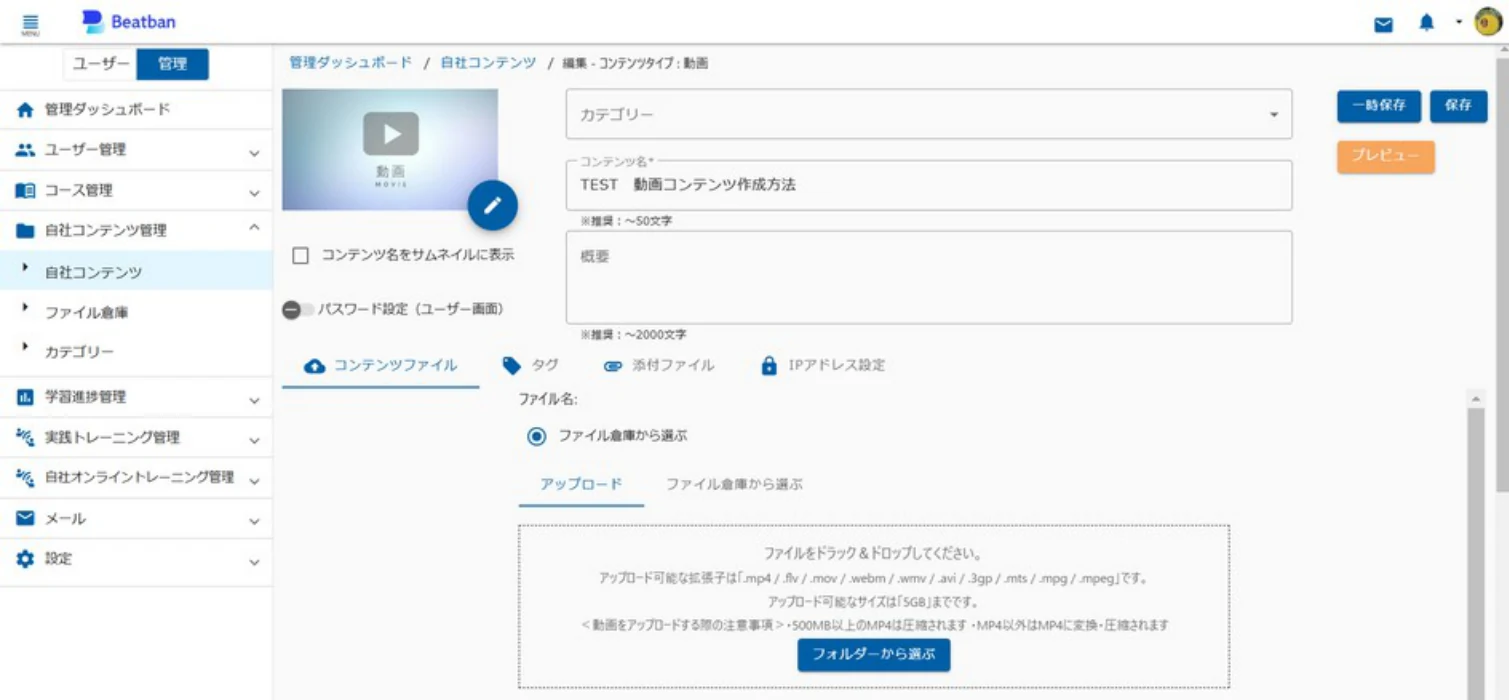
Task: Open the mail envelope icon in header
Action: (x=1383, y=24)
